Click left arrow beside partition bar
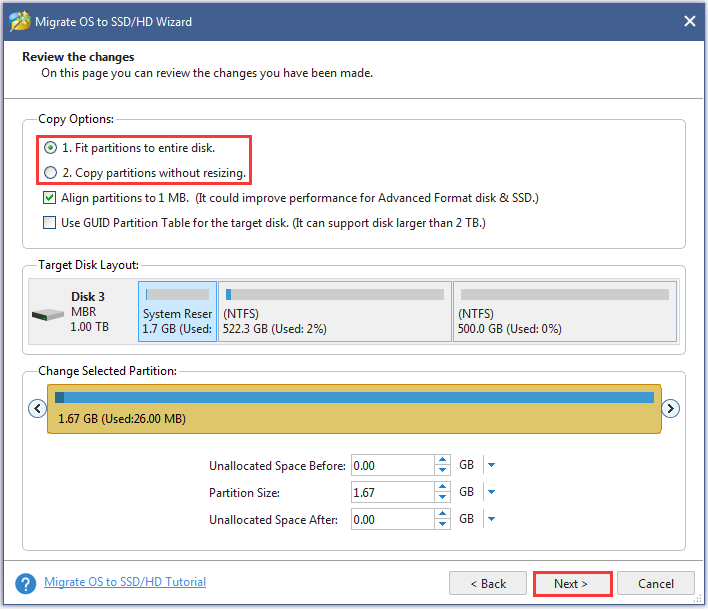Image resolution: width=708 pixels, height=610 pixels. [37, 409]
